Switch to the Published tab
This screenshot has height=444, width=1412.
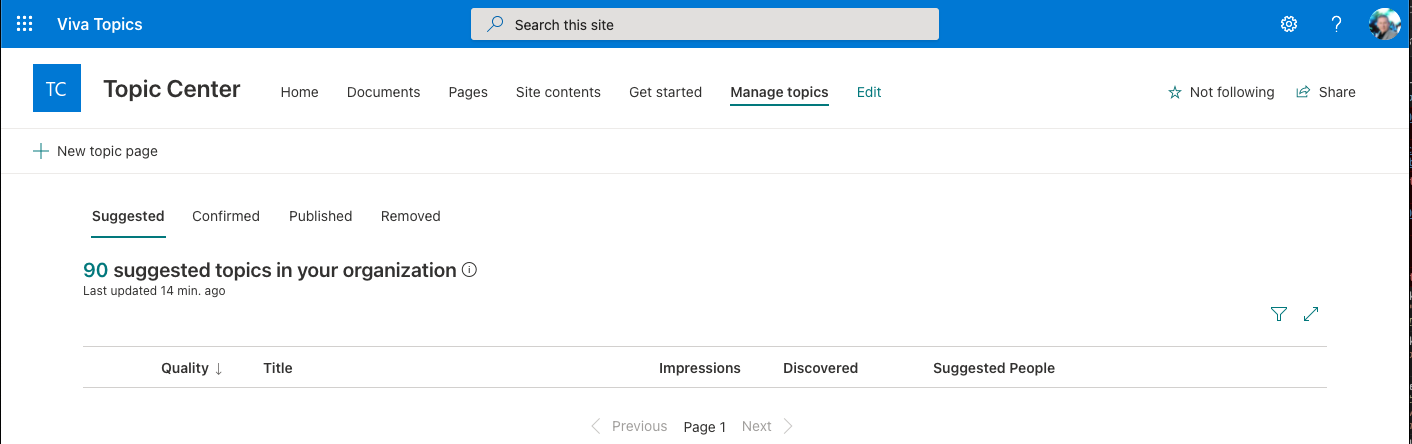[320, 216]
